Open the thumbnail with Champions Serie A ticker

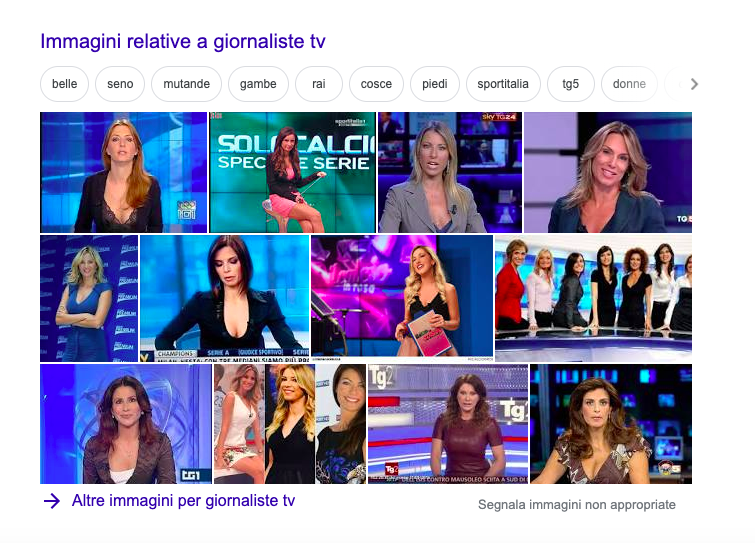pos(224,298)
